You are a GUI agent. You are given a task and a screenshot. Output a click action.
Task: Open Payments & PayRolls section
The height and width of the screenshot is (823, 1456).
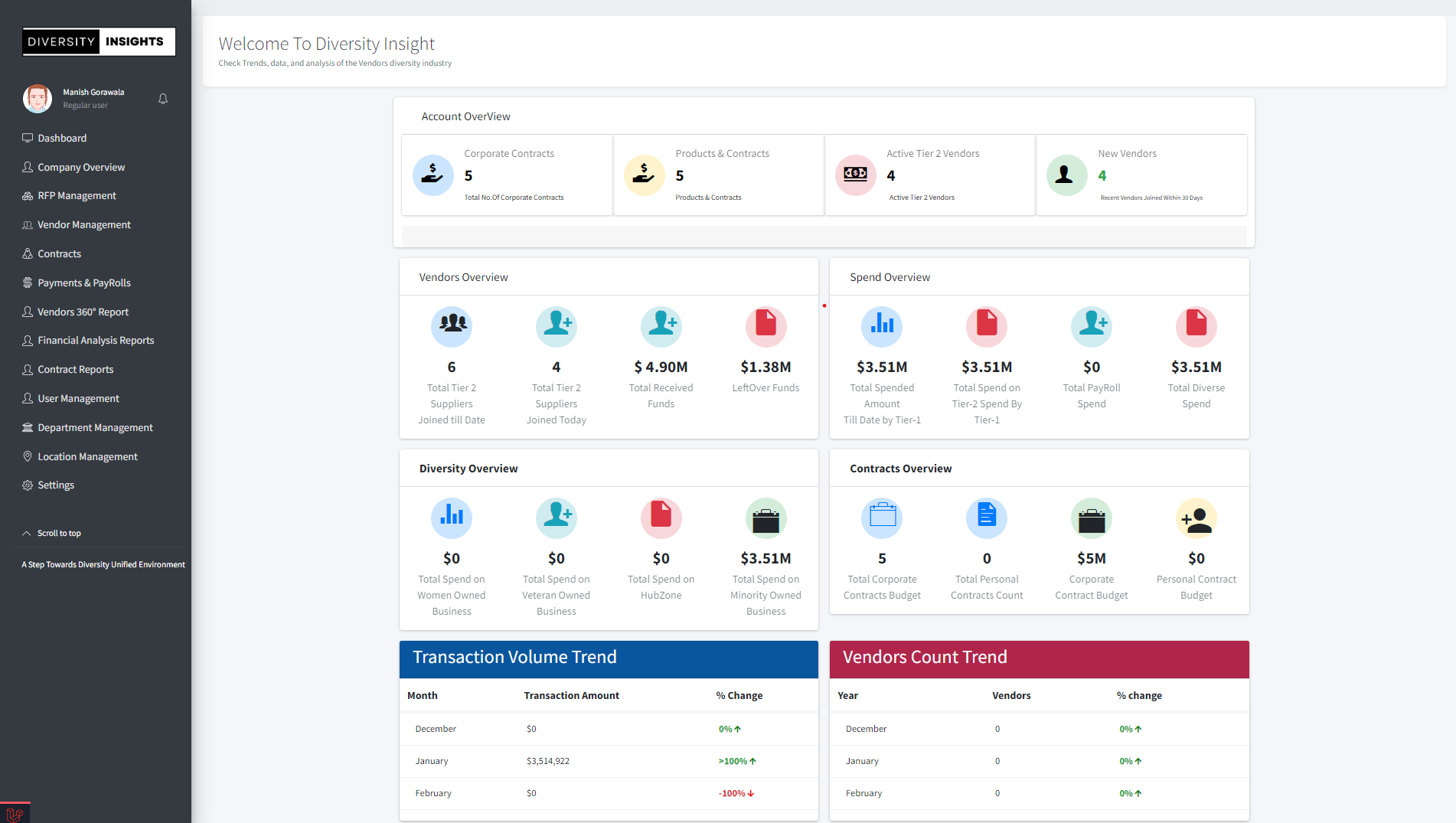[x=84, y=283]
